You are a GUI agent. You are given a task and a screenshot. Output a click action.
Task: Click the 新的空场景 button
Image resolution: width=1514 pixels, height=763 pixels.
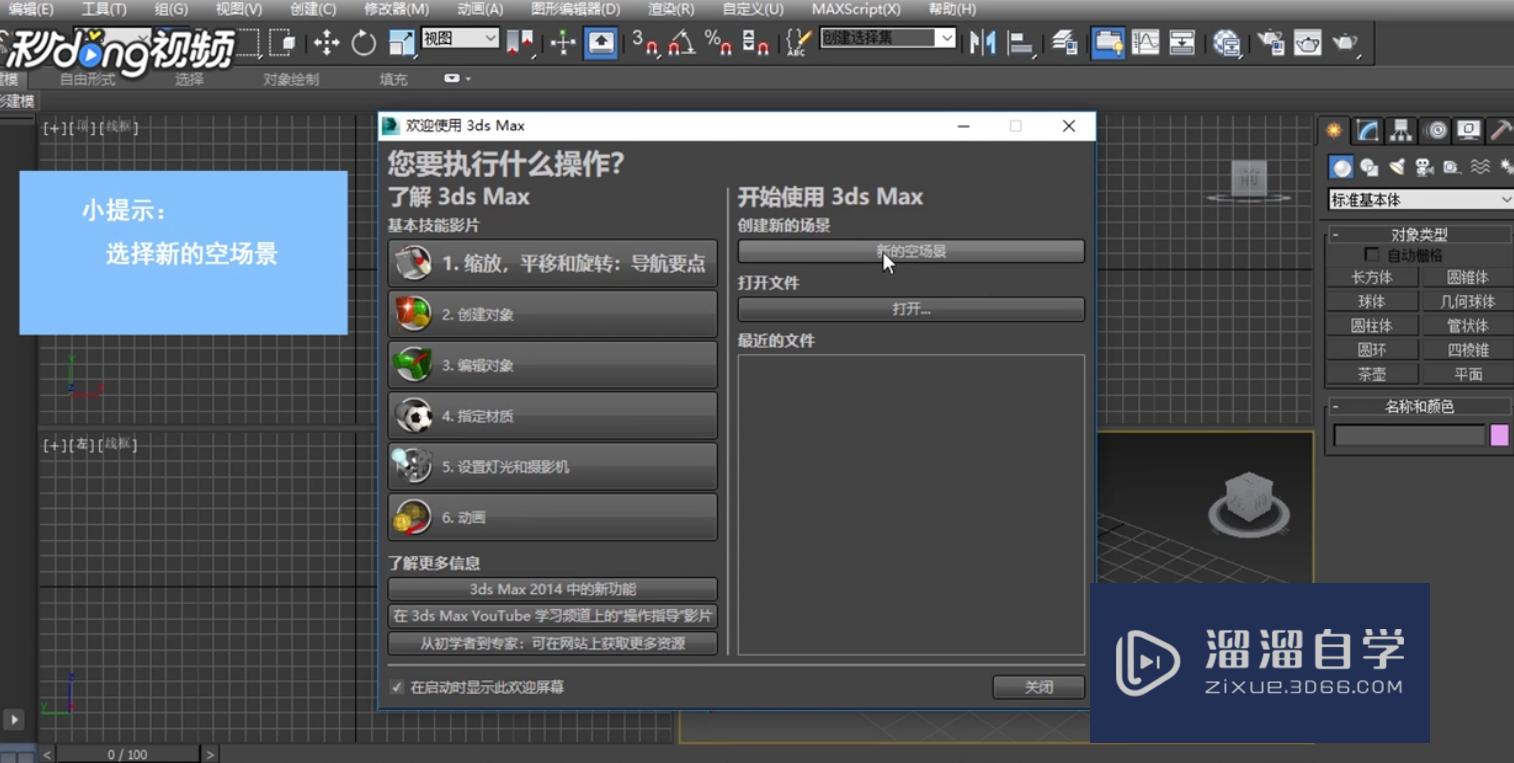pos(911,251)
